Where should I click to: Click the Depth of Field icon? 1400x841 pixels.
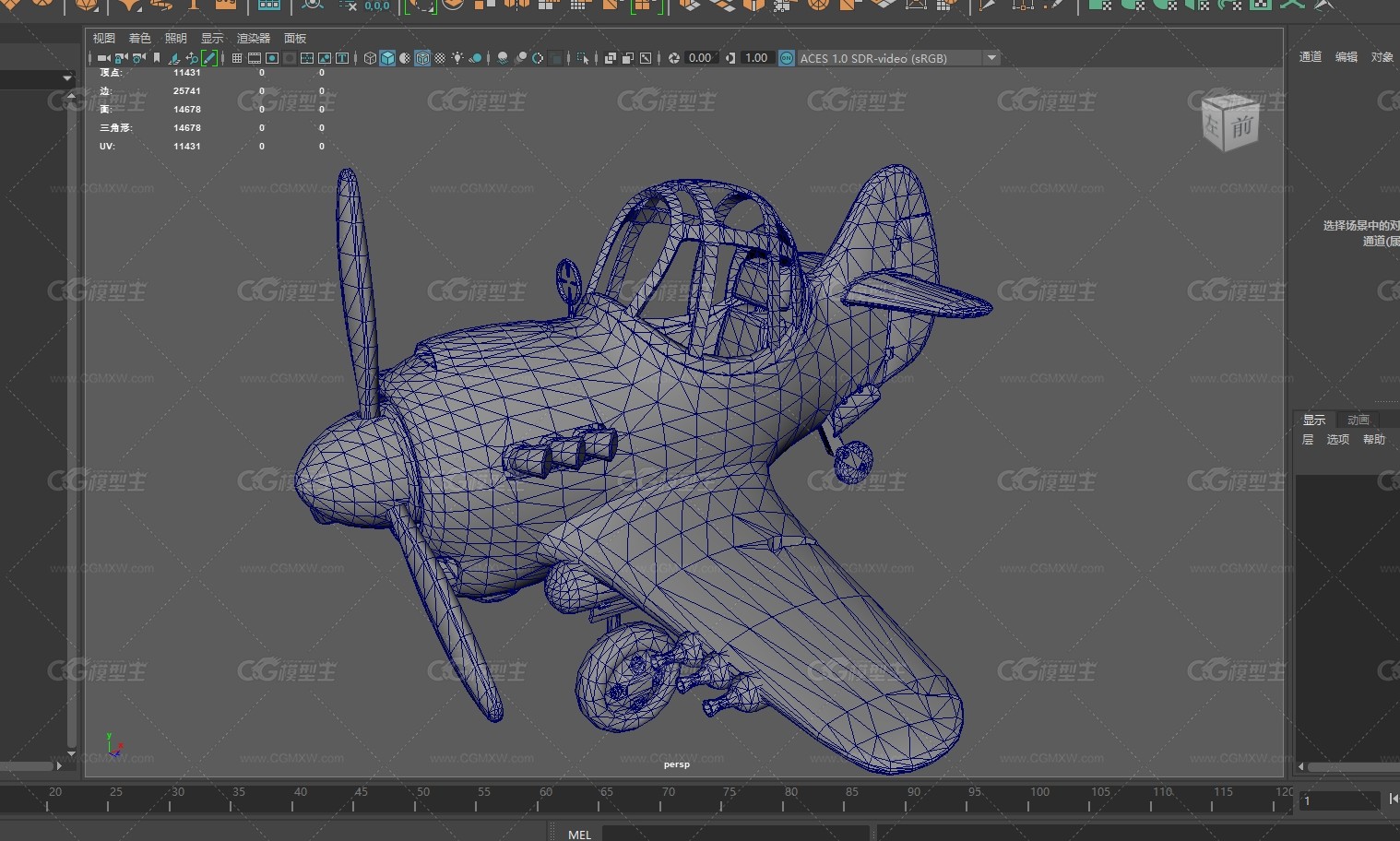pos(555,58)
